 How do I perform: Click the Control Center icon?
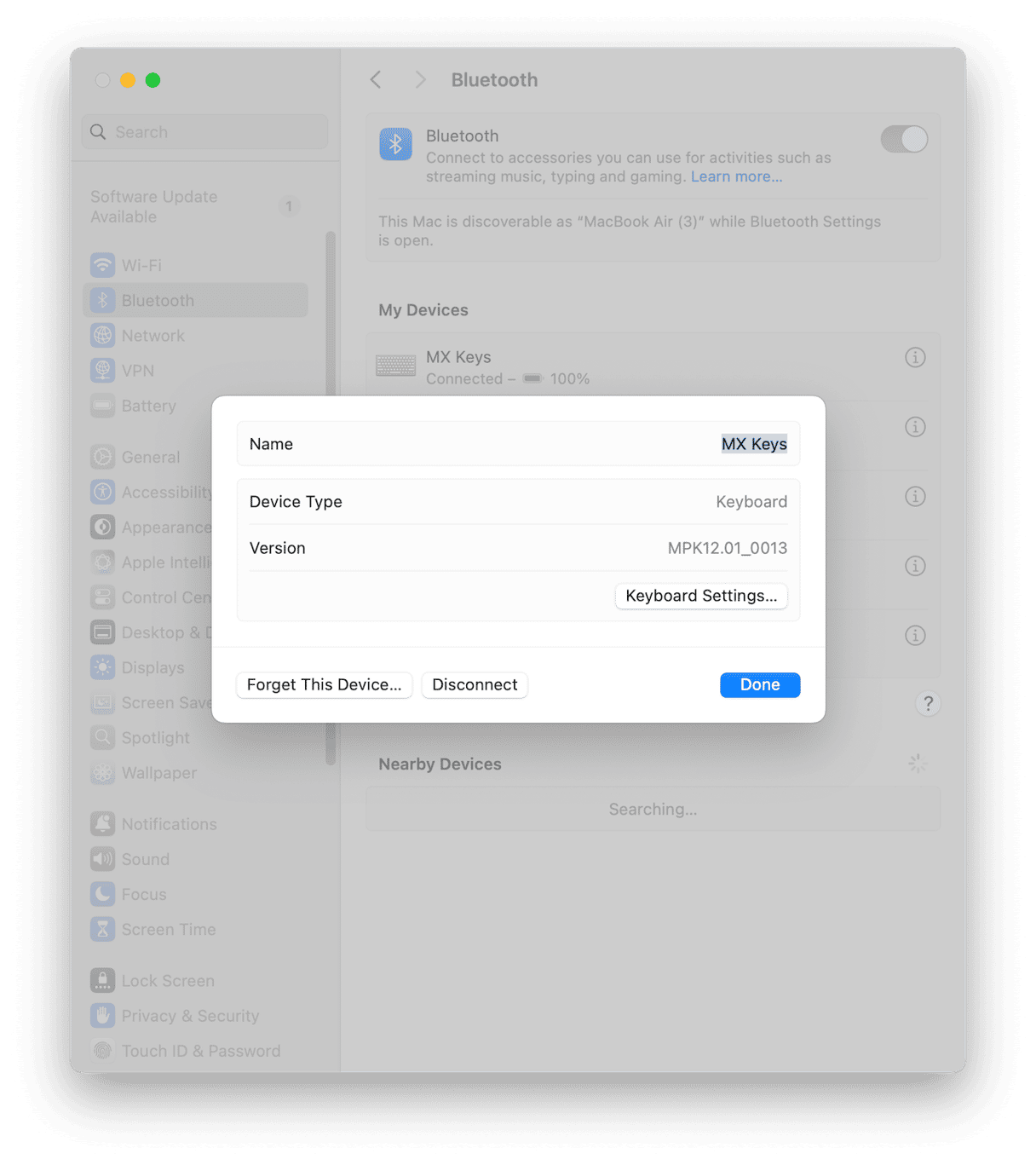102,597
